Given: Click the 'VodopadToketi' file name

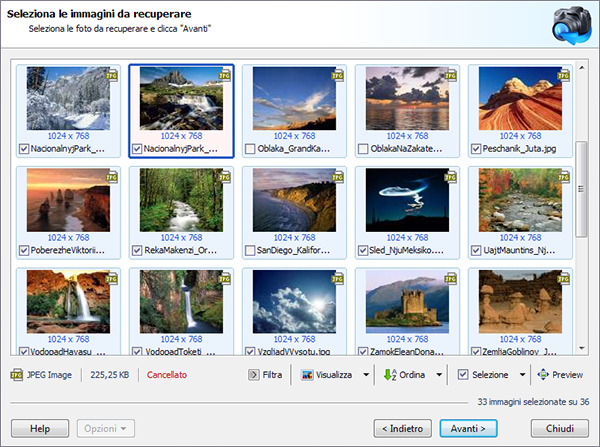Looking at the screenshot, I should point(179,351).
